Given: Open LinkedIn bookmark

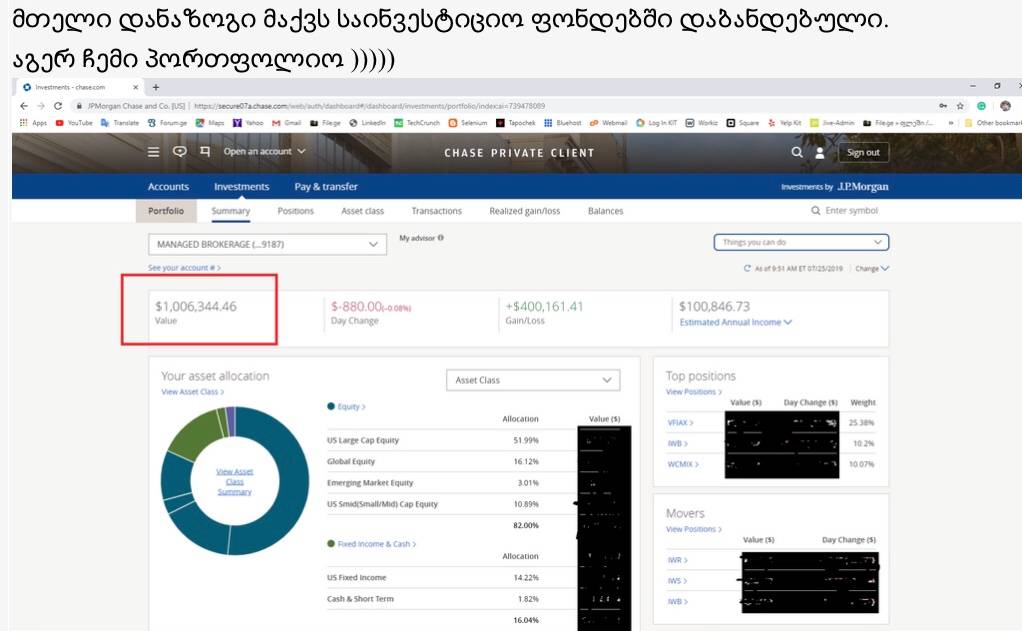Looking at the screenshot, I should (x=368, y=123).
